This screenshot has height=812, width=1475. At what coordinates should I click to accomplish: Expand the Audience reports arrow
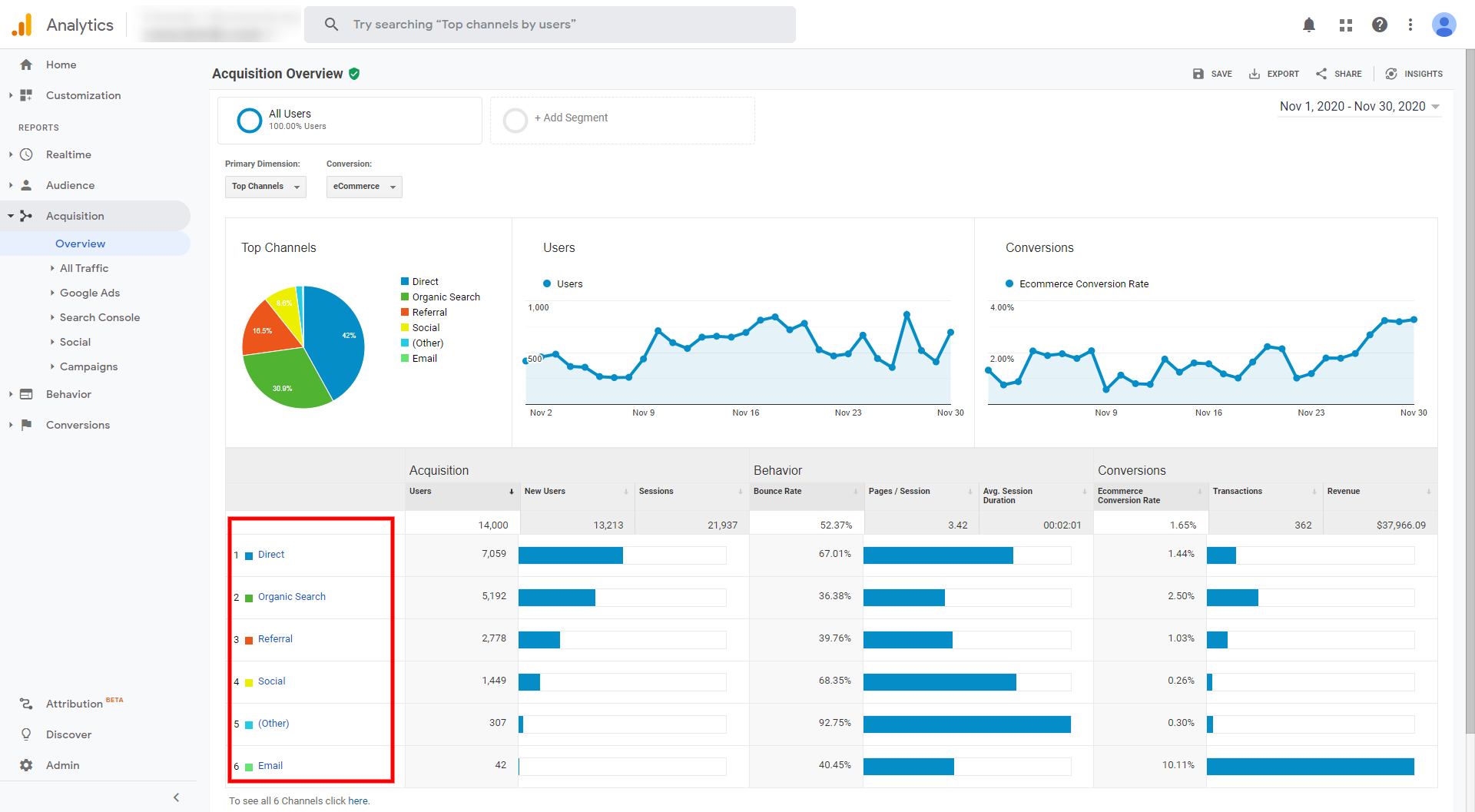(10, 185)
